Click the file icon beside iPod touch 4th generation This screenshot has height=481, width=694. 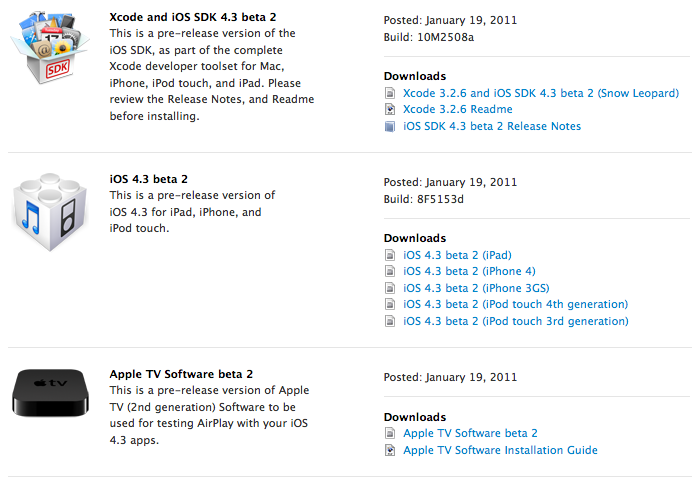click(x=390, y=305)
